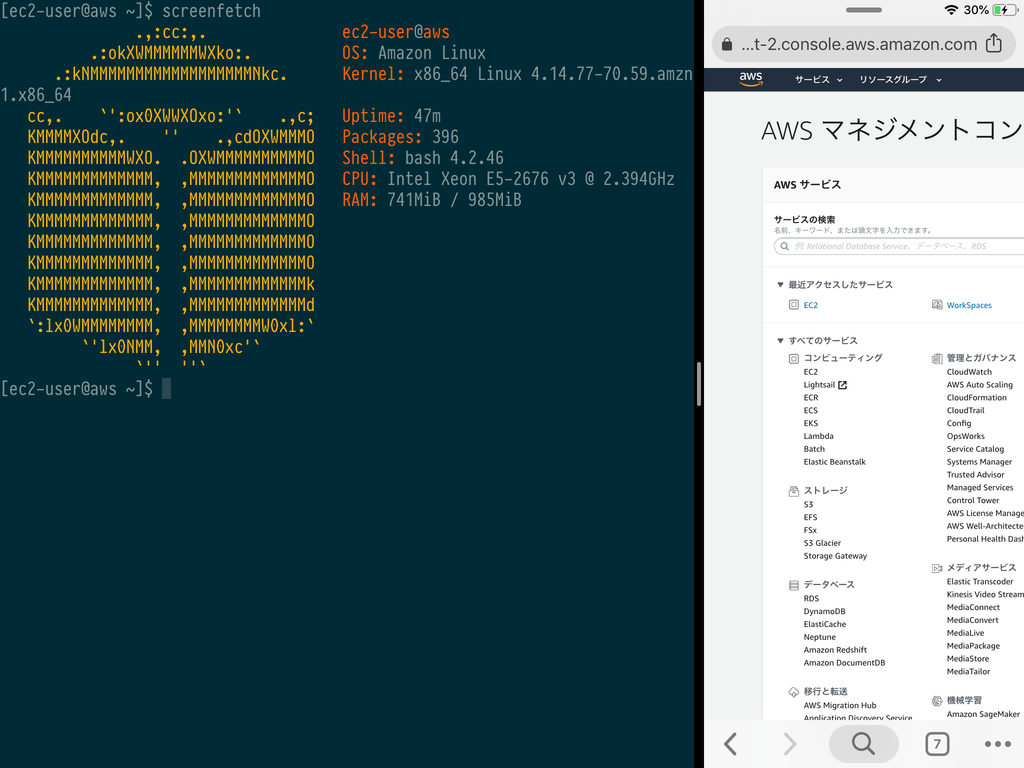Click the Management and Governance category icon
This screenshot has width=1024, height=768.
(937, 359)
